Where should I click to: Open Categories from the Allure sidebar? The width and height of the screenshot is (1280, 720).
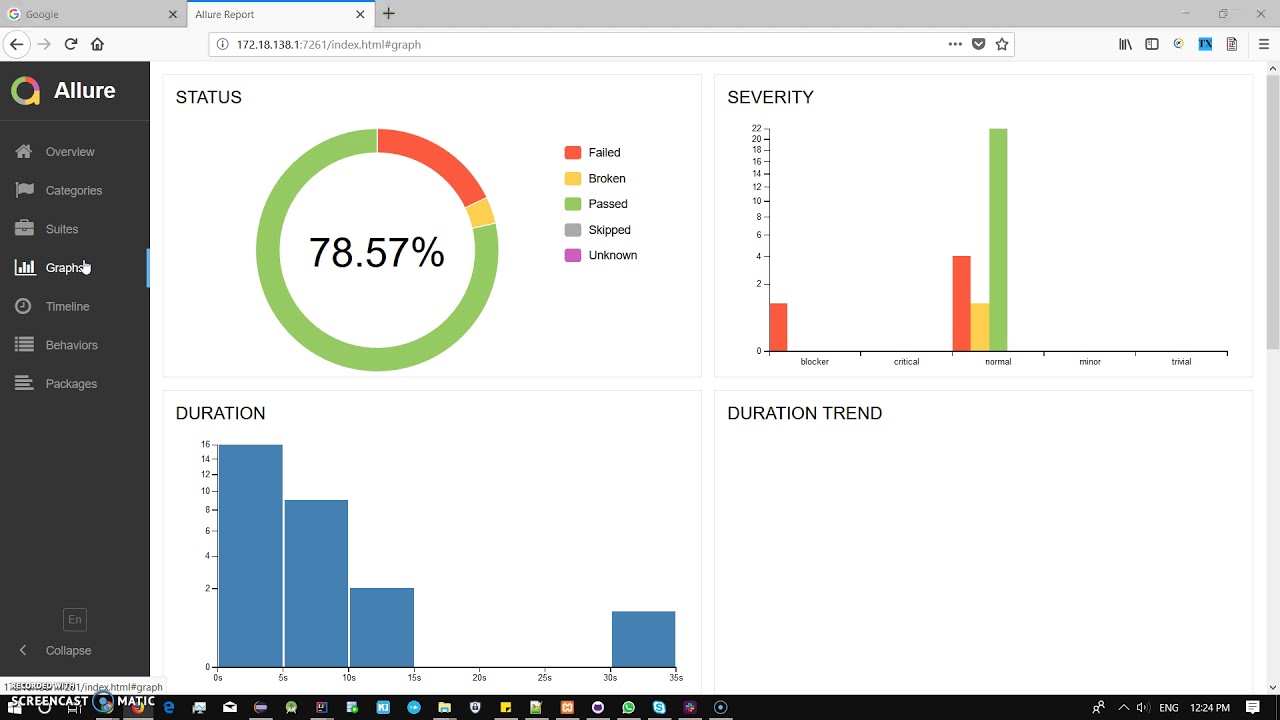(74, 190)
